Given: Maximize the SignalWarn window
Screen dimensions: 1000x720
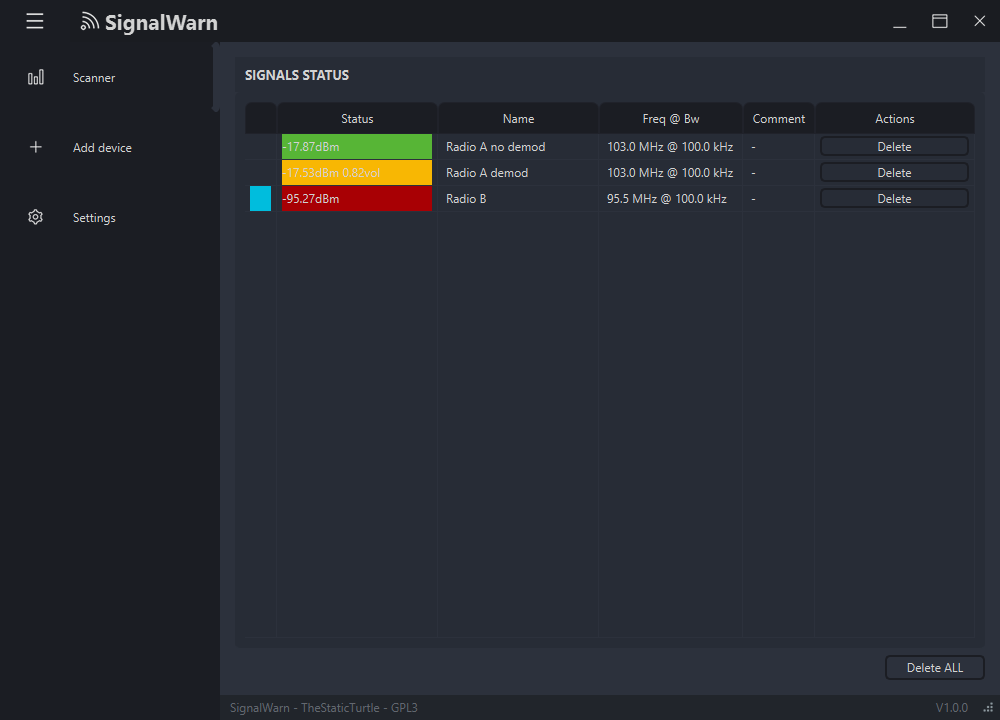Looking at the screenshot, I should click(x=939, y=21).
